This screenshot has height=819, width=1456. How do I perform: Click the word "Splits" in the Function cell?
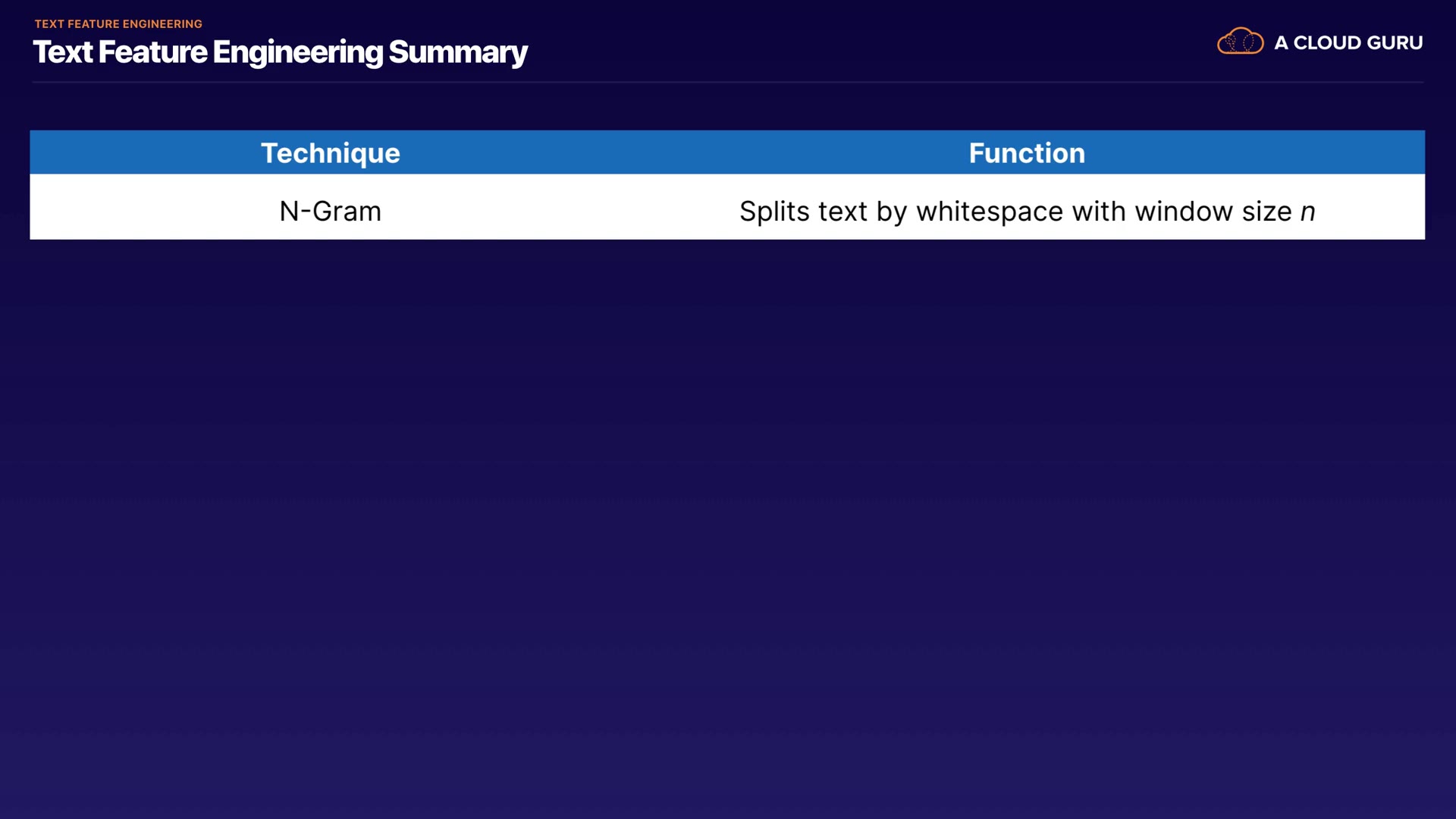[x=774, y=212]
